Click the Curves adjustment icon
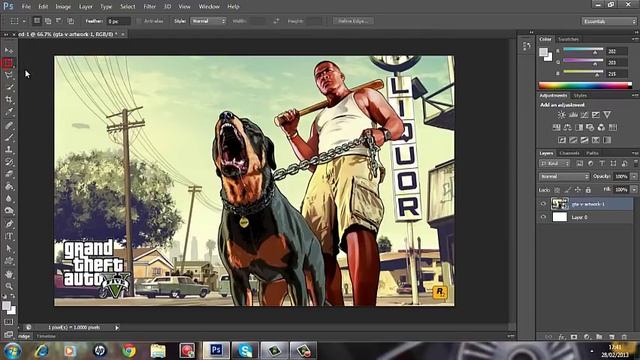The image size is (640, 360). [x=584, y=115]
